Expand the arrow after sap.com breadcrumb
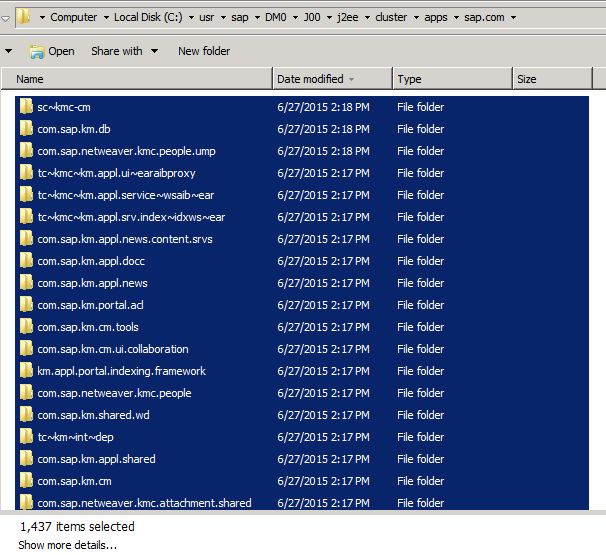Screen dimensions: 606x555 coord(513,17)
